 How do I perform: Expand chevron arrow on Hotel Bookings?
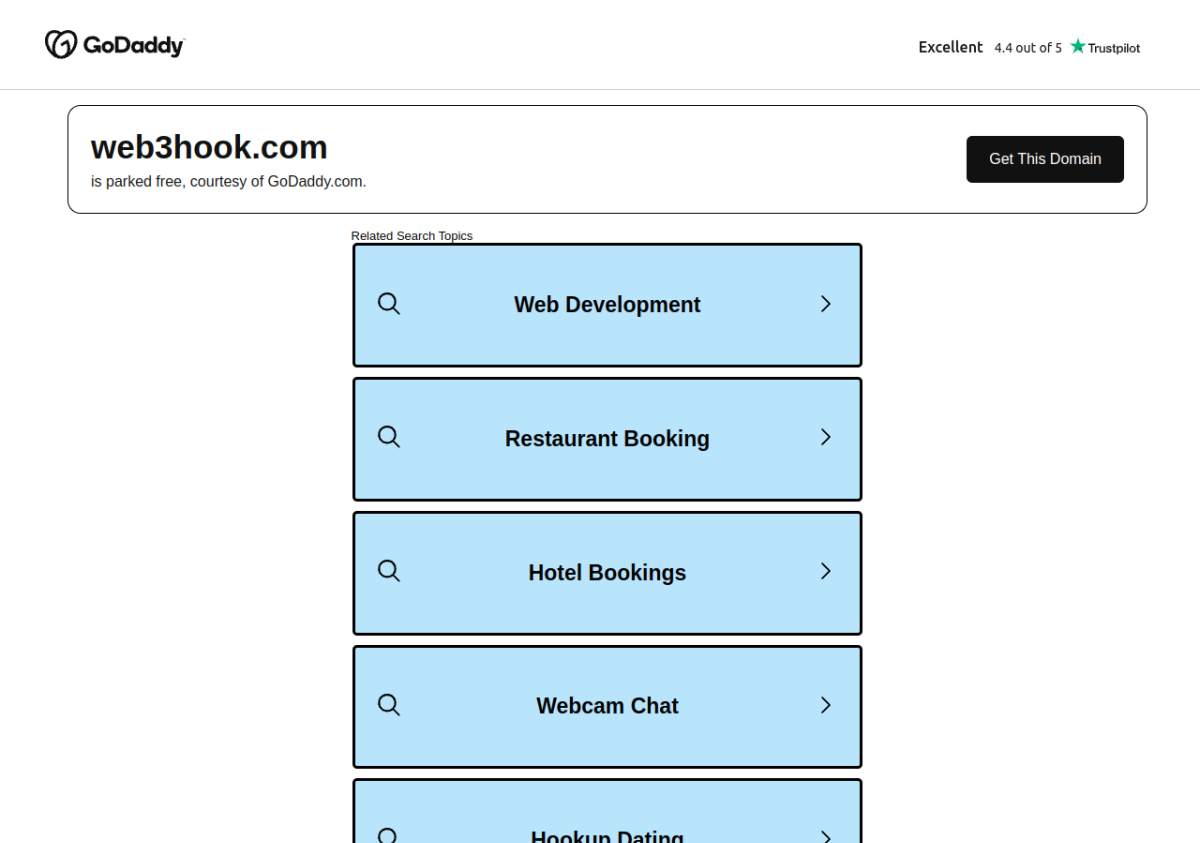(x=826, y=571)
